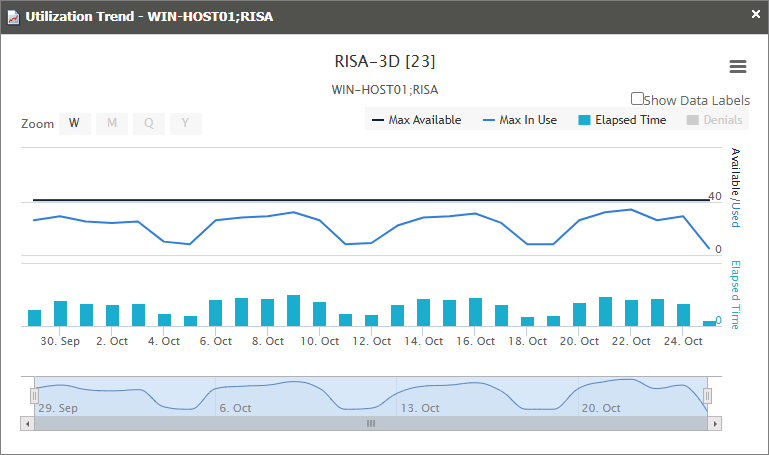The height and width of the screenshot is (455, 769).
Task: Click the horizontal scrollbar thumb grip
Action: click(370, 423)
